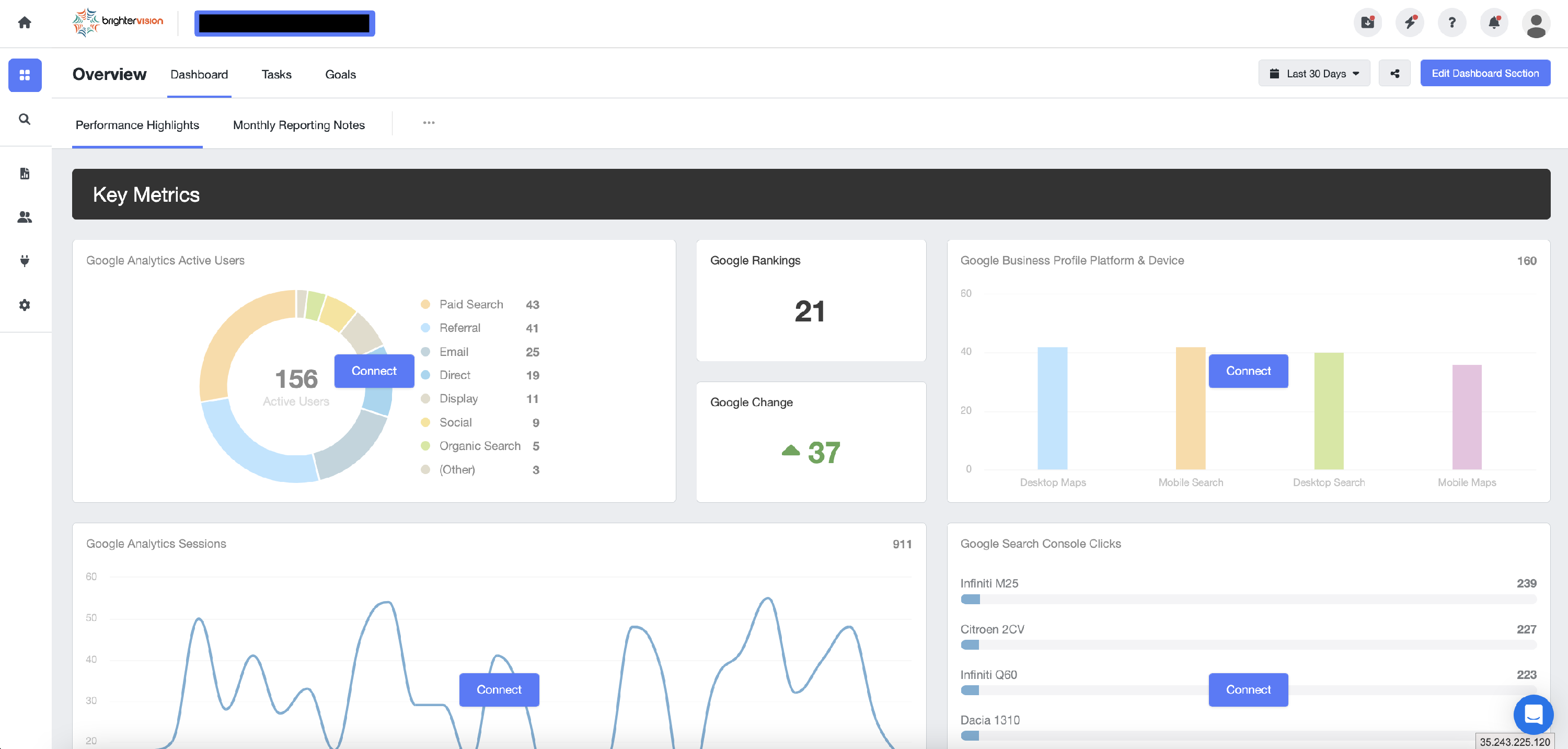Click the Mobile Maps bar in chart
The image size is (1568, 749).
click(1467, 417)
